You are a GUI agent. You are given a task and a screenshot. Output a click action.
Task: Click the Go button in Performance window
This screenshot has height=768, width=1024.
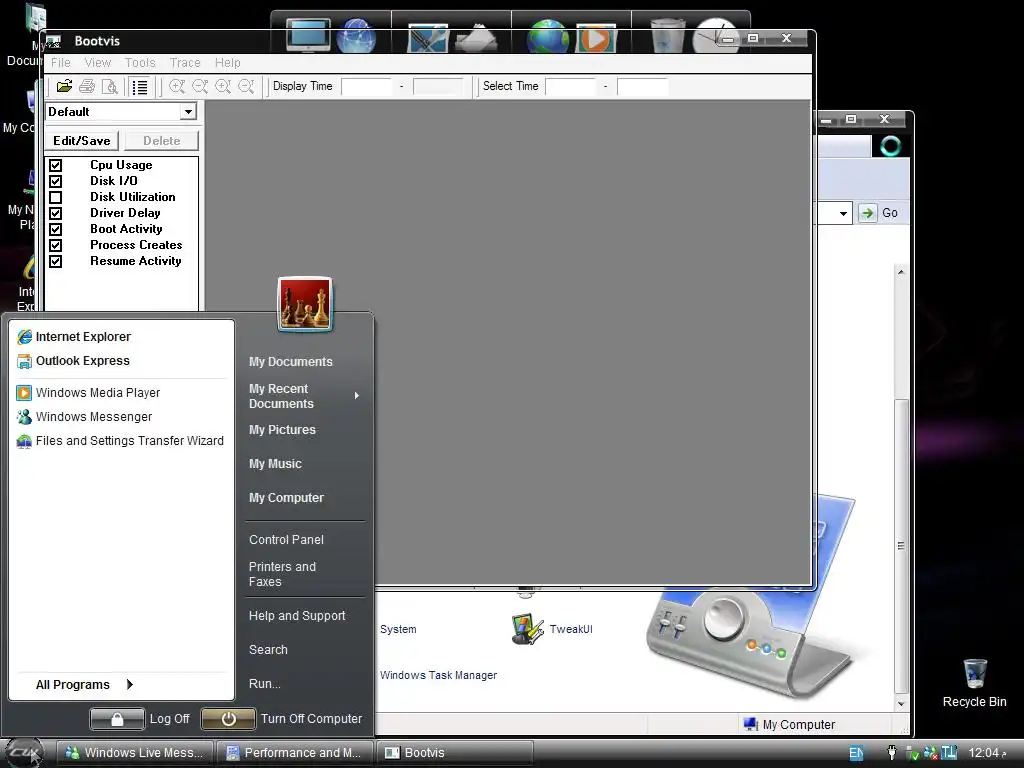pyautogui.click(x=879, y=213)
